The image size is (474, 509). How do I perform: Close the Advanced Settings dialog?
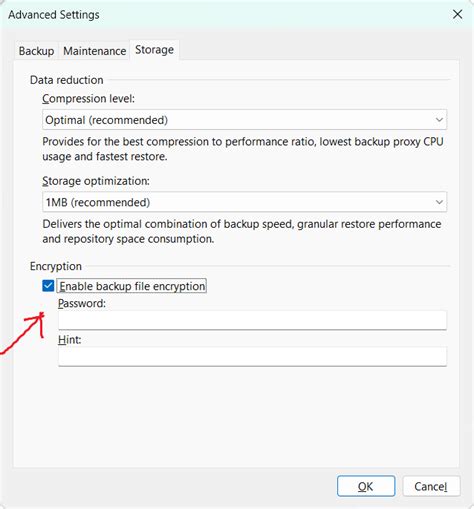457,14
